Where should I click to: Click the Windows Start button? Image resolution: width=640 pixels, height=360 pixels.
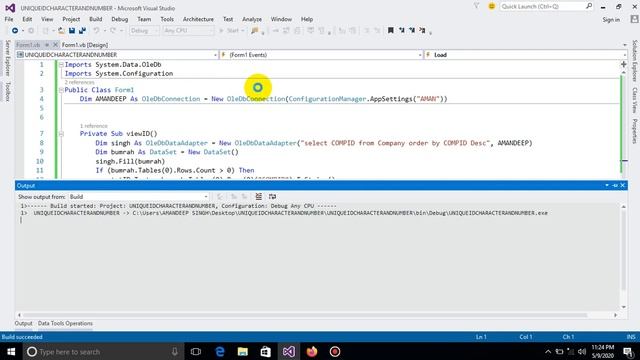point(11,351)
